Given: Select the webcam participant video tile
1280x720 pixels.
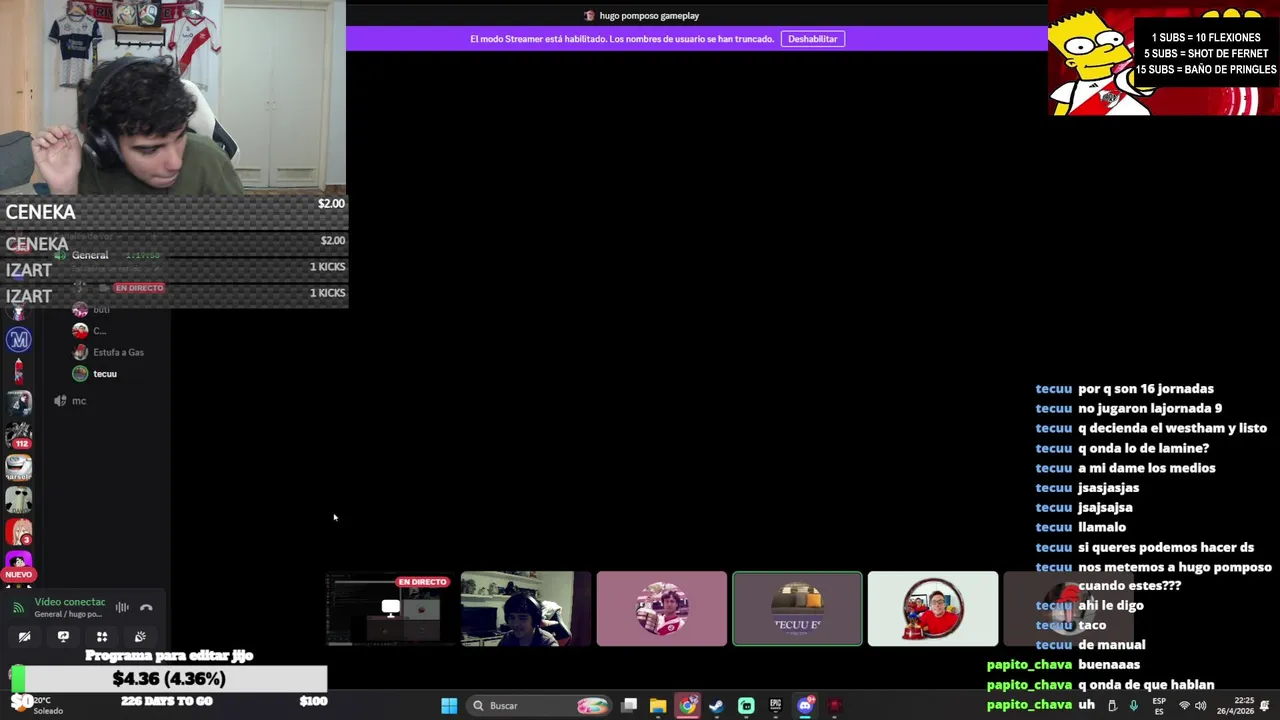Looking at the screenshot, I should click(526, 609).
